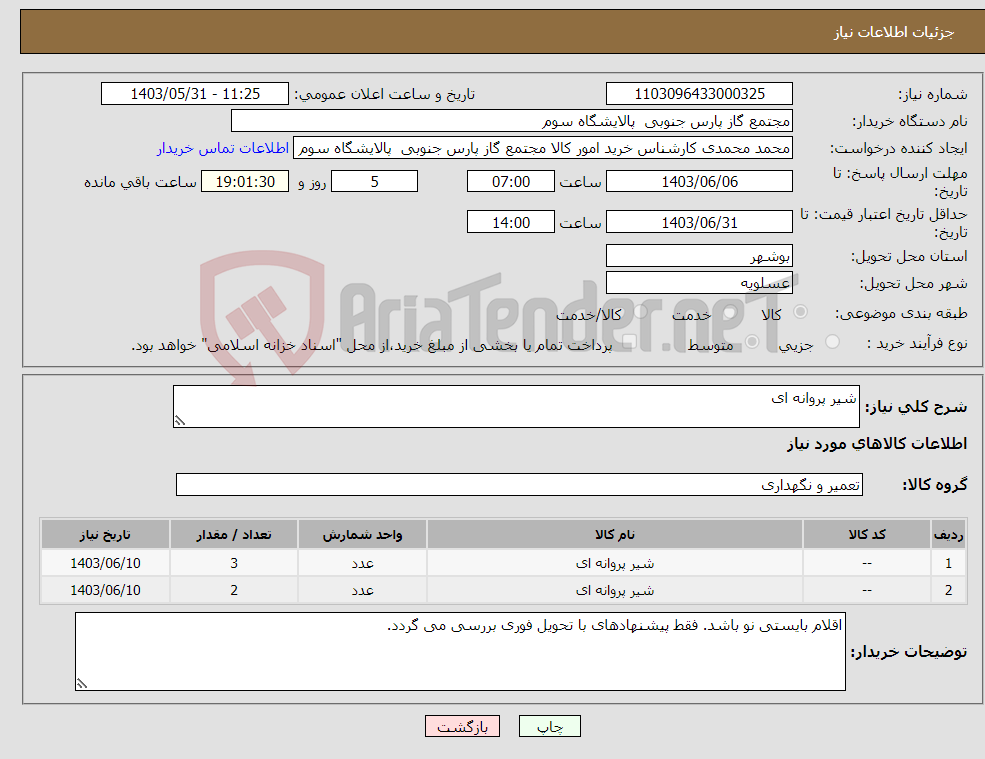Click the deadline time field 07:00
Viewport: 985px width, 759px height.
[x=511, y=182]
